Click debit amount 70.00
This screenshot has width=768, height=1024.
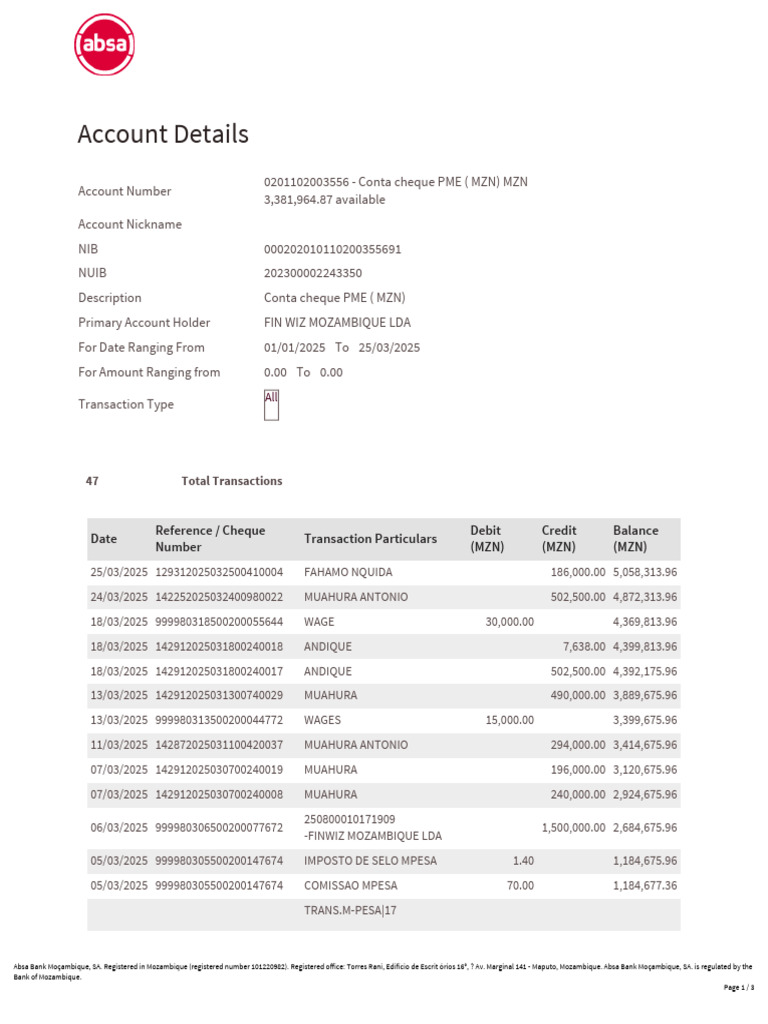pos(520,886)
